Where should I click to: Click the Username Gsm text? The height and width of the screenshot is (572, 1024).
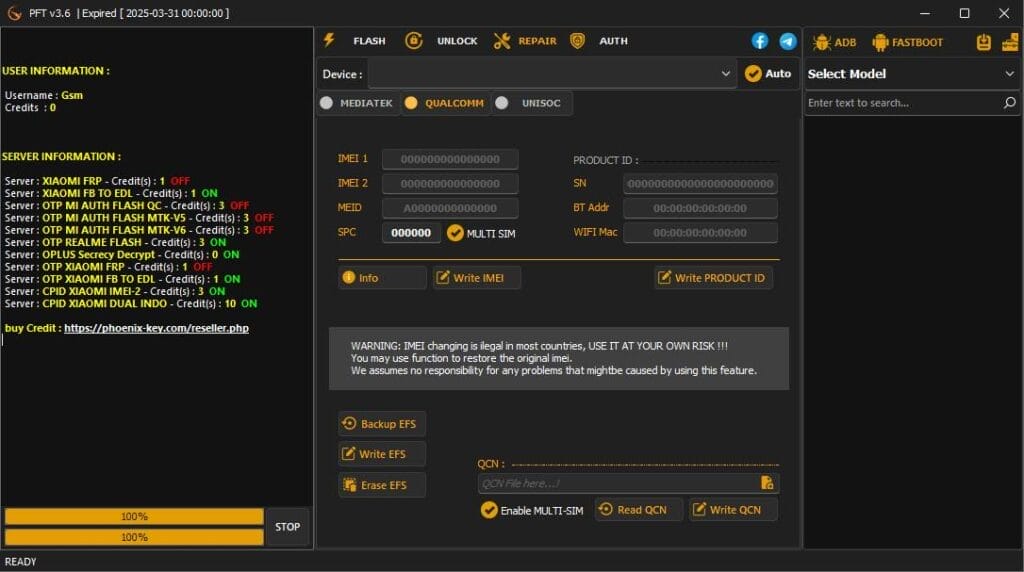pos(44,95)
